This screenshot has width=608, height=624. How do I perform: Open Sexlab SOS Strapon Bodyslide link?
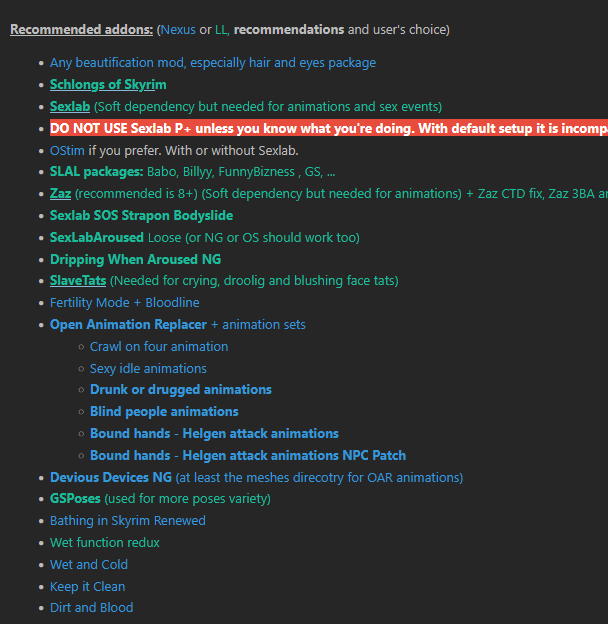[x=141, y=215]
